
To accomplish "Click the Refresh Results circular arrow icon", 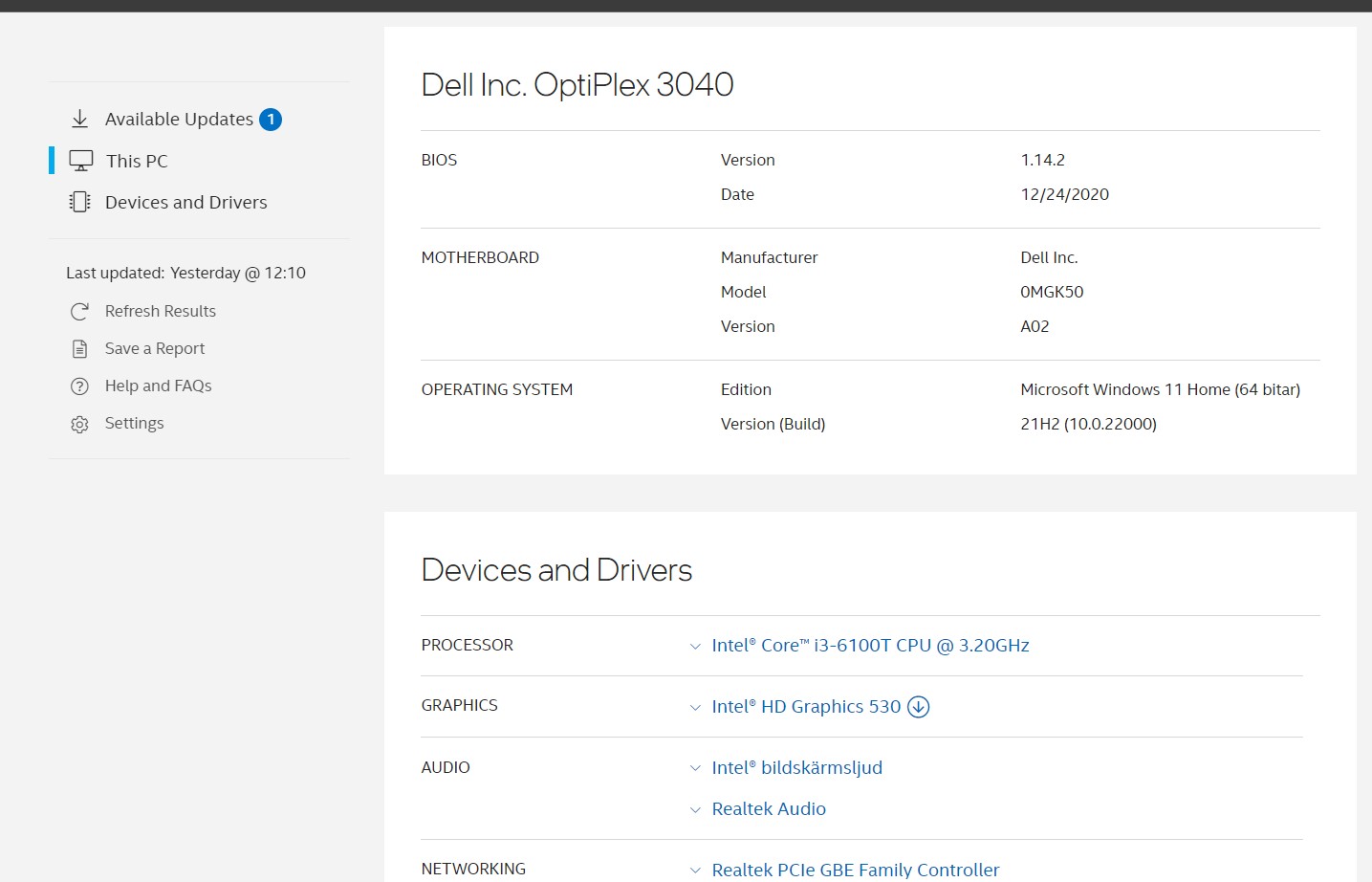I will click(x=79, y=312).
